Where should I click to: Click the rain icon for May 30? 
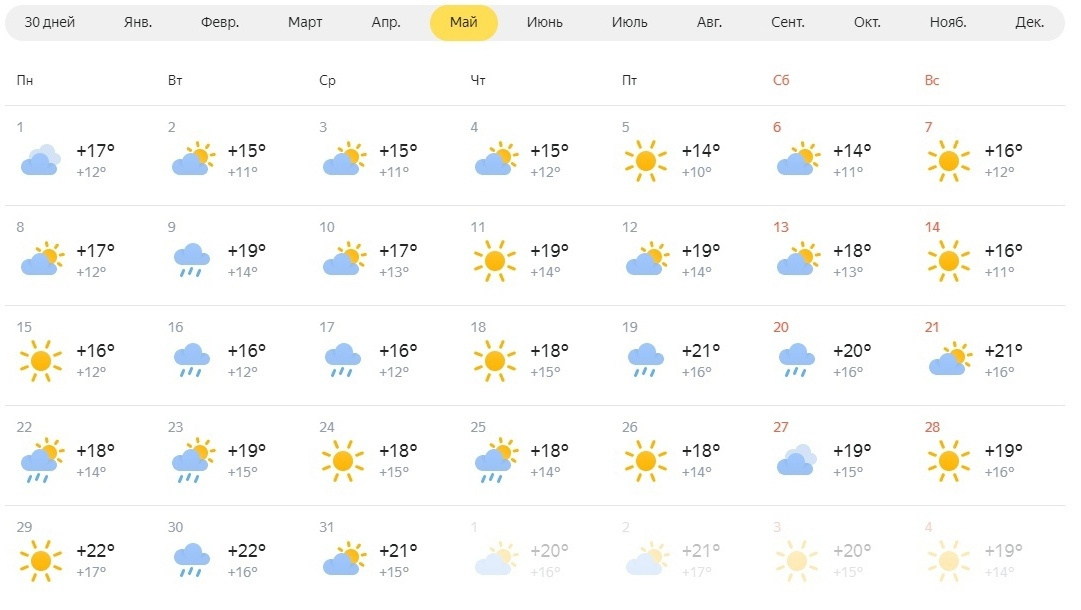click(192, 560)
